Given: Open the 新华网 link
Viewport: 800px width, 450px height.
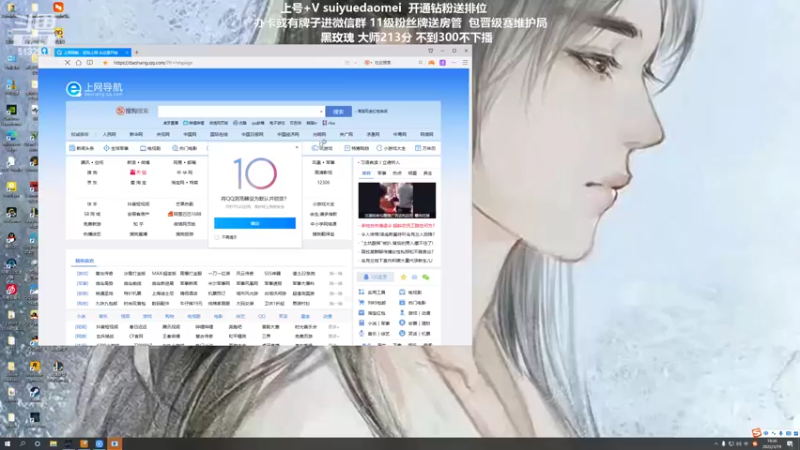Looking at the screenshot, I should [x=136, y=135].
